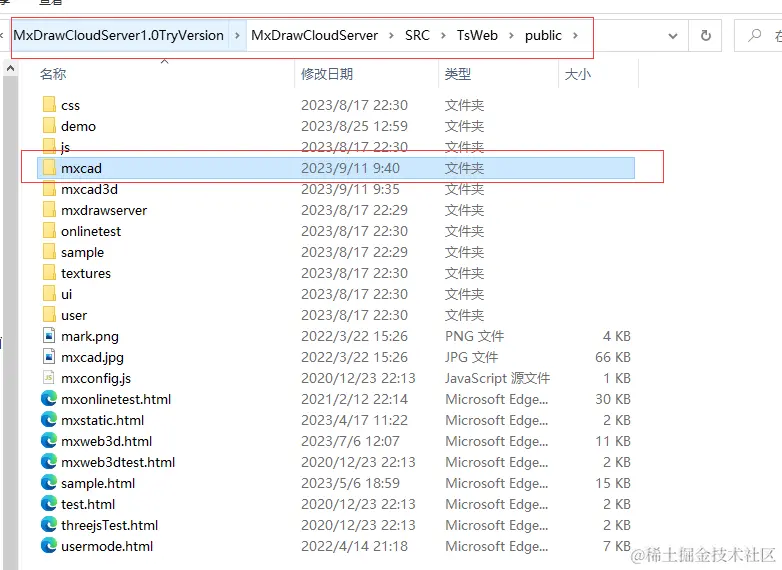Click the 66 KB size of mxcad.jpg

tap(613, 357)
